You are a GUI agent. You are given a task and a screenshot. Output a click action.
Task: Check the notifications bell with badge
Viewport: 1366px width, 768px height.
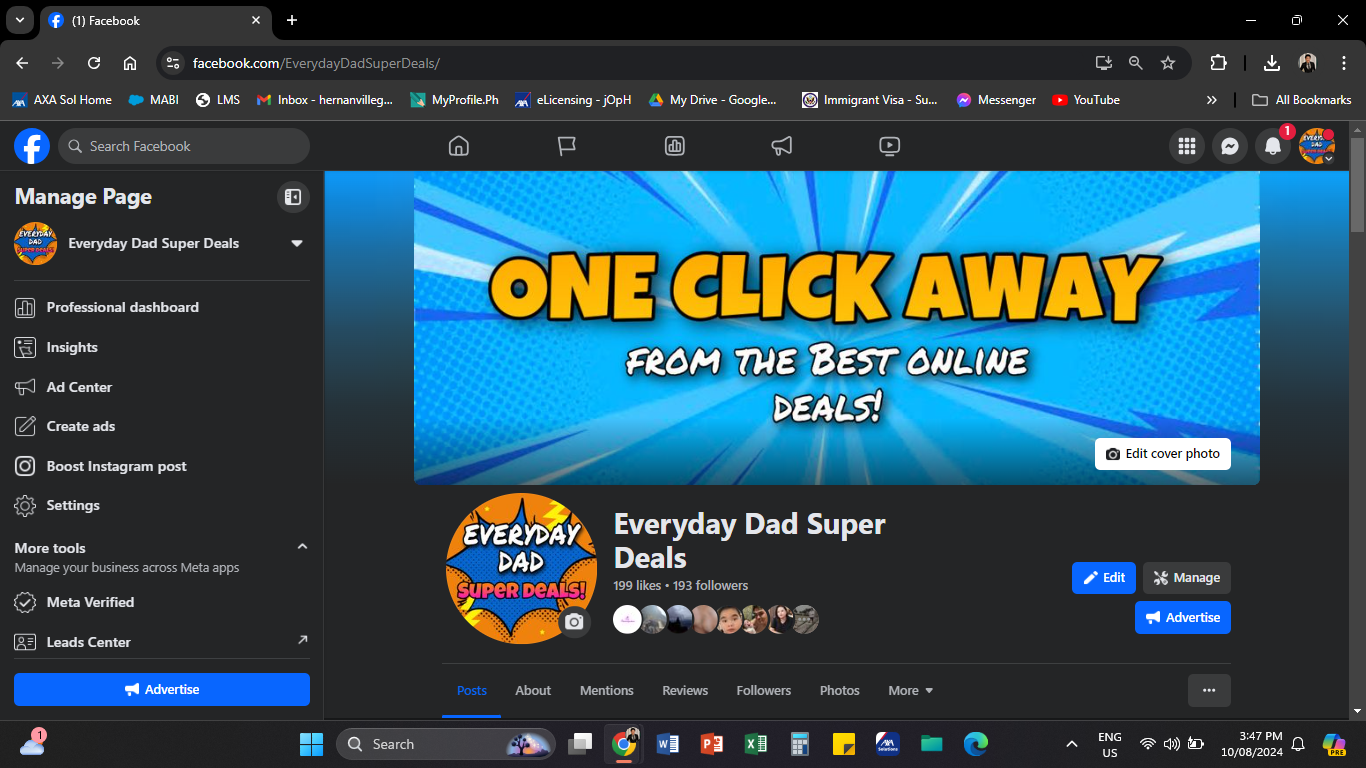(1272, 146)
